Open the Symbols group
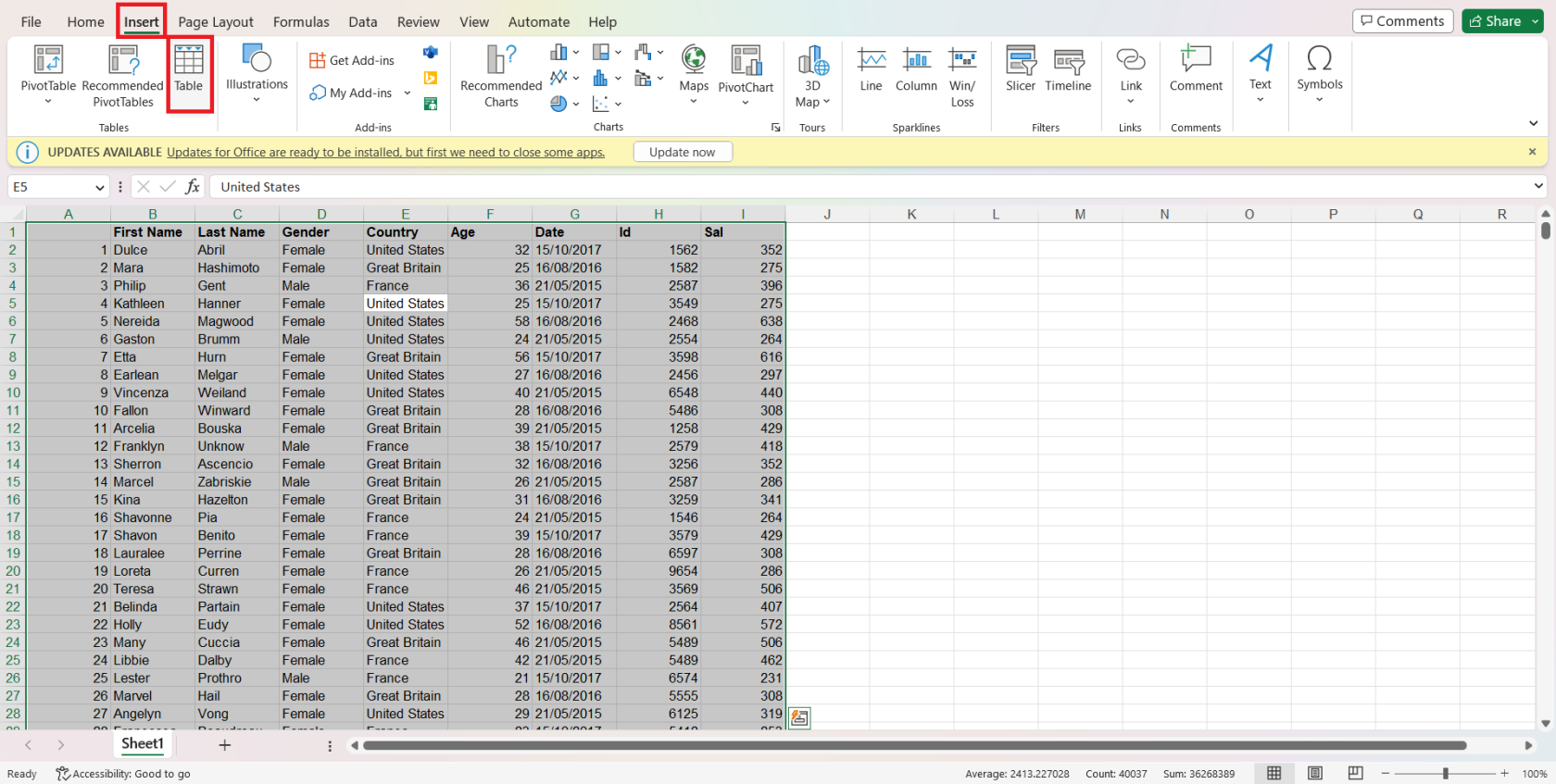The height and width of the screenshot is (784, 1556). (x=1320, y=72)
